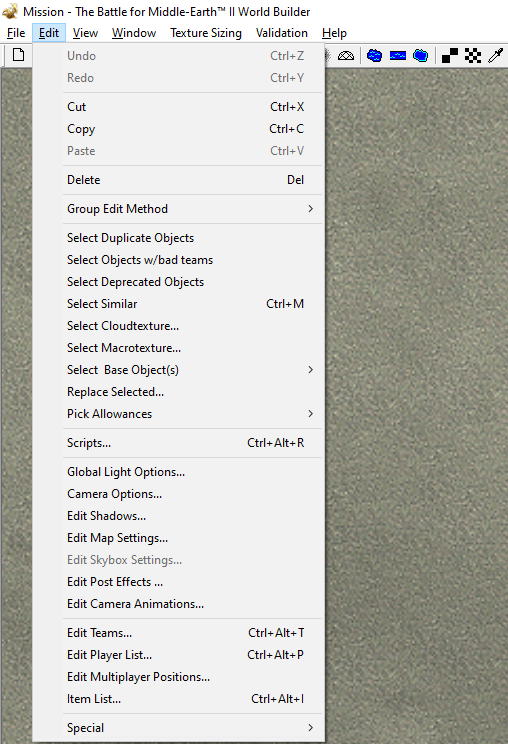The image size is (508, 744).
Task: Open Edit Player List
Action: (x=192, y=655)
